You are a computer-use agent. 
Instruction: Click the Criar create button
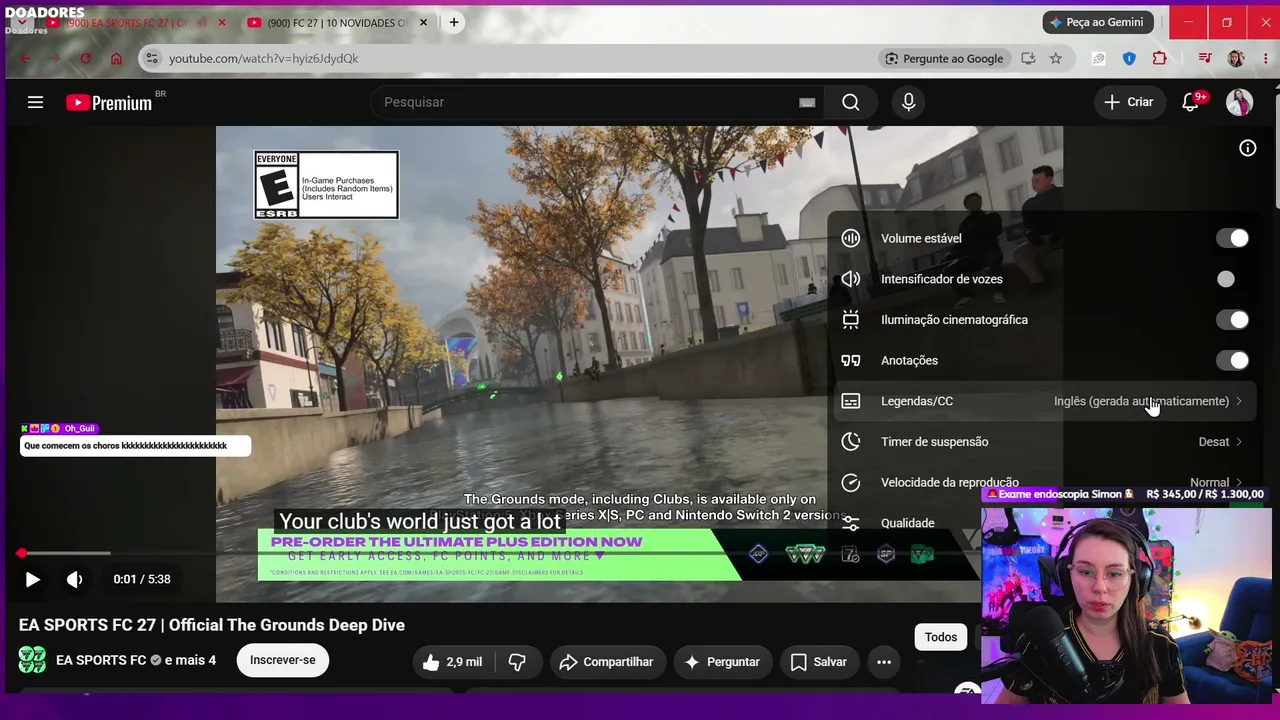pos(1128,102)
